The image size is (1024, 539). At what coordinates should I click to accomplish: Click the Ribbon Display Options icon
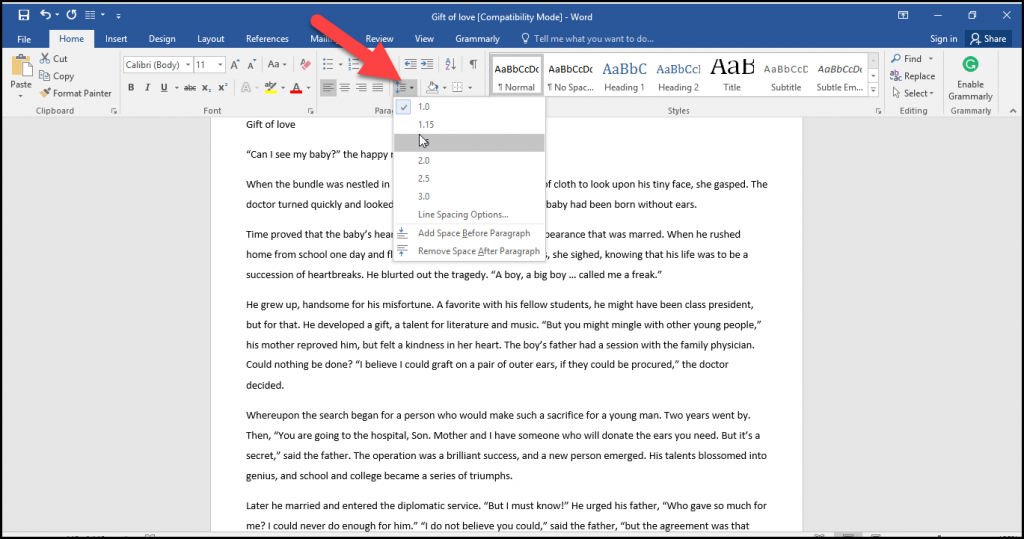pyautogui.click(x=903, y=15)
